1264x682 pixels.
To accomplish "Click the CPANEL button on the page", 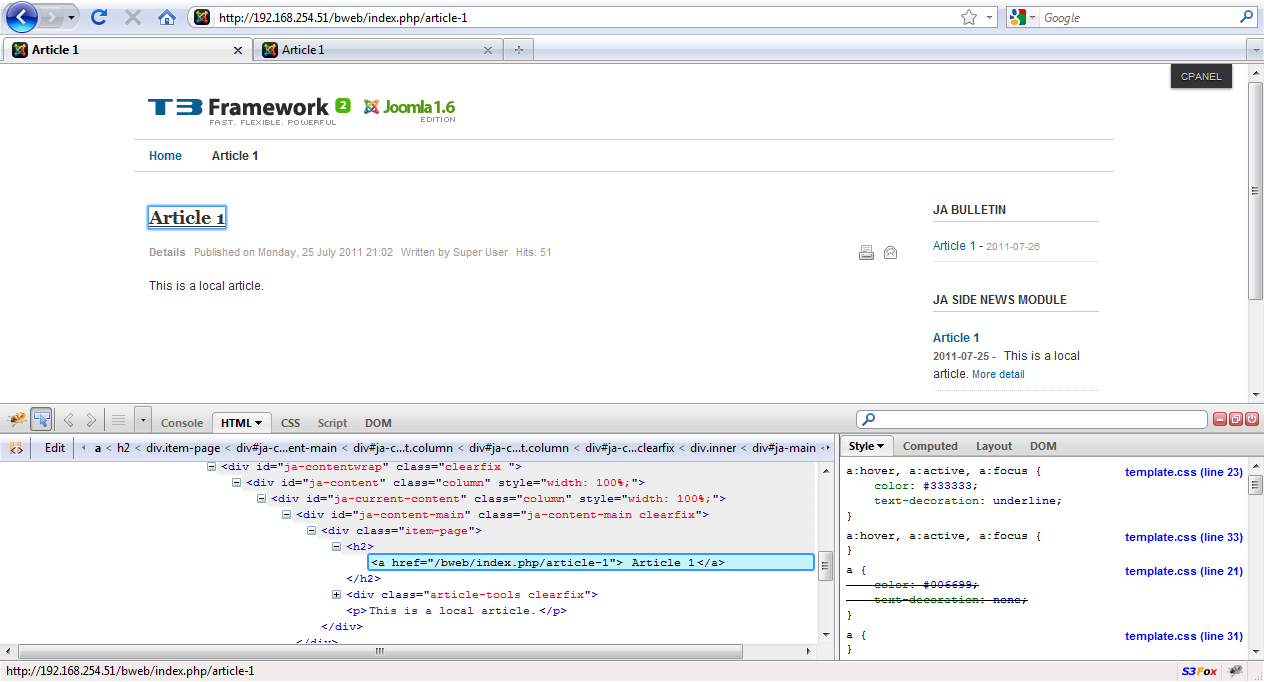I will (1201, 76).
